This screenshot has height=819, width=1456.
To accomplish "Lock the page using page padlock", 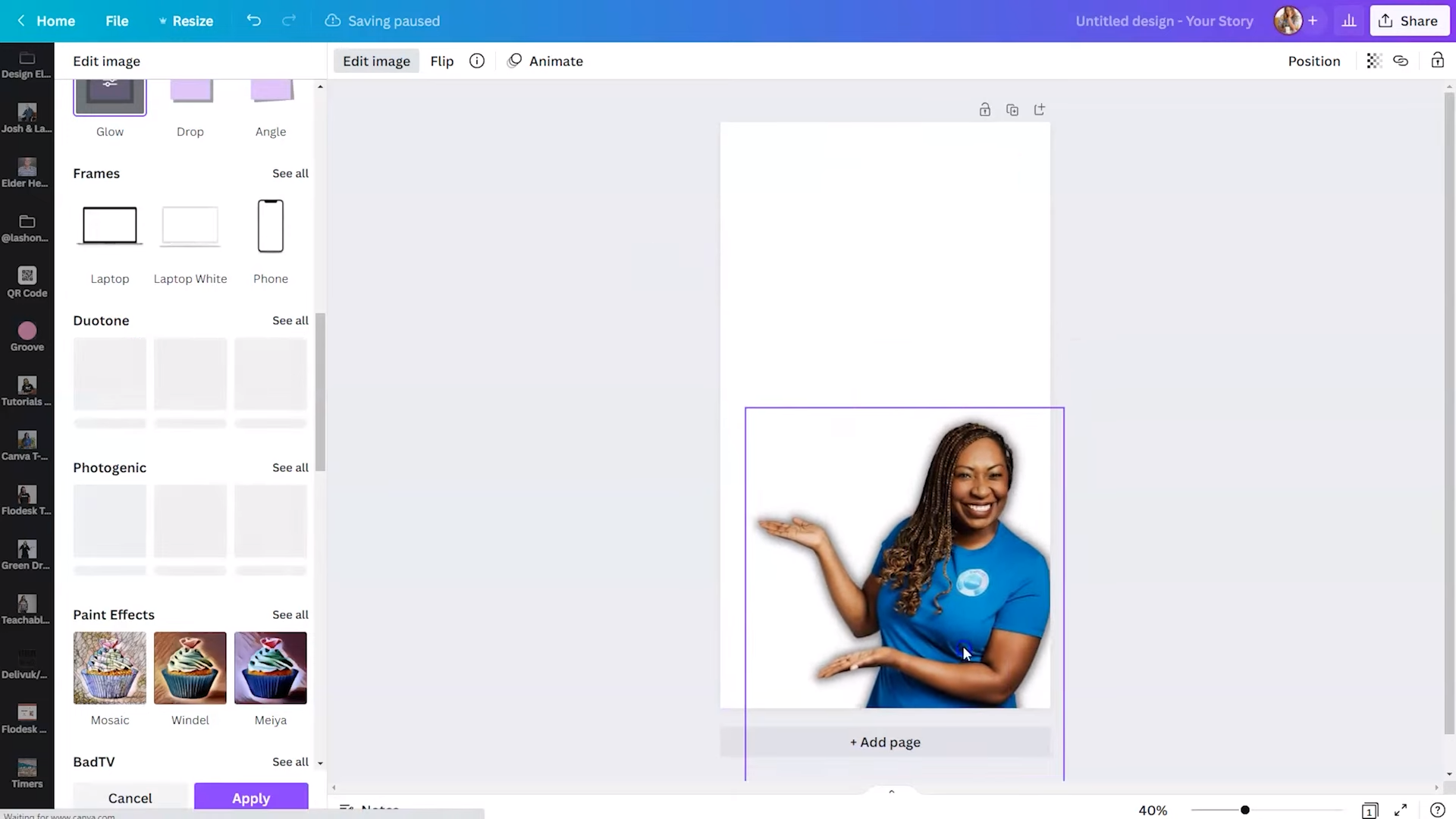I will pyautogui.click(x=985, y=110).
